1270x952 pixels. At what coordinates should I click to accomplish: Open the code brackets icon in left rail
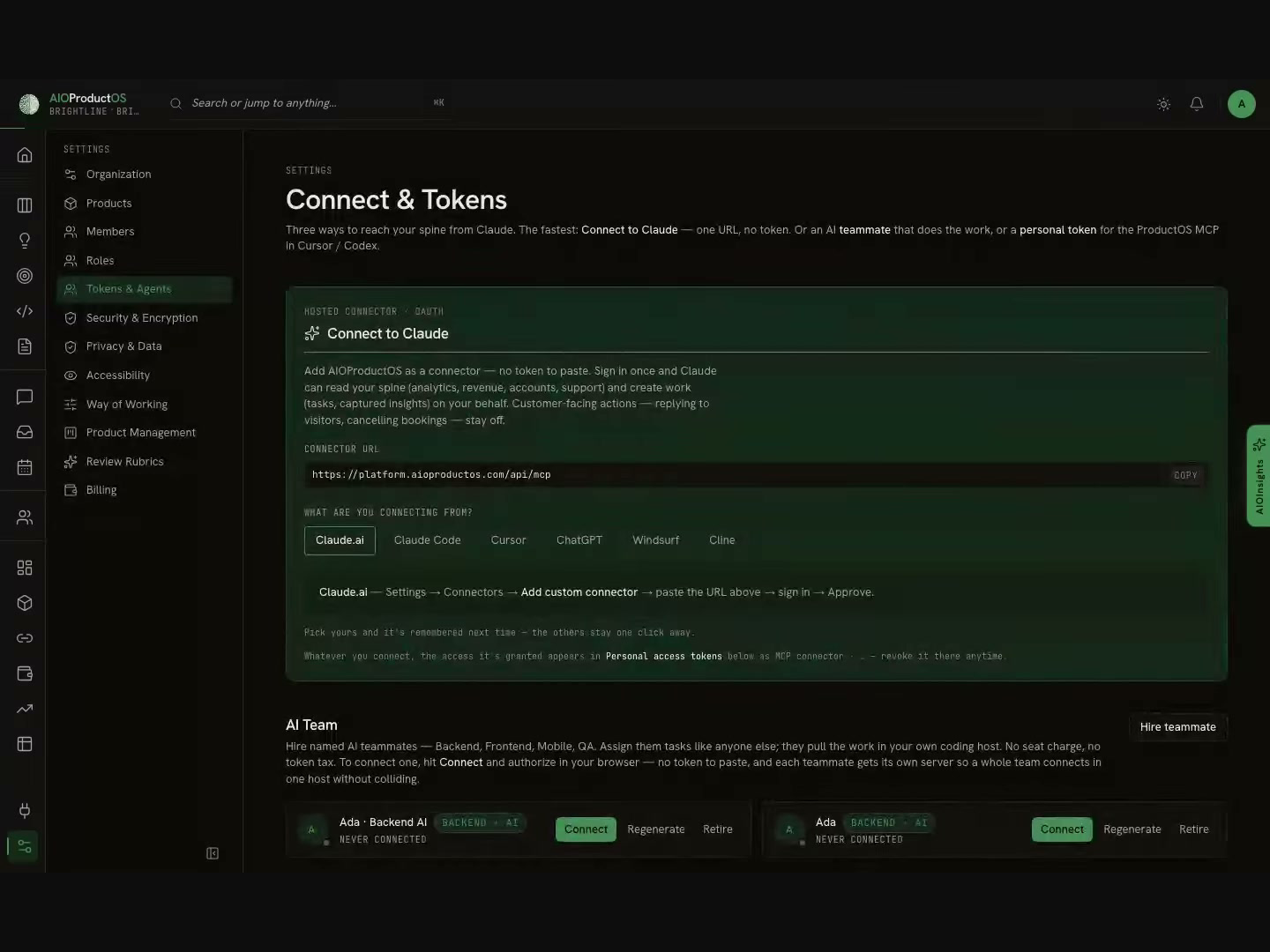[25, 311]
